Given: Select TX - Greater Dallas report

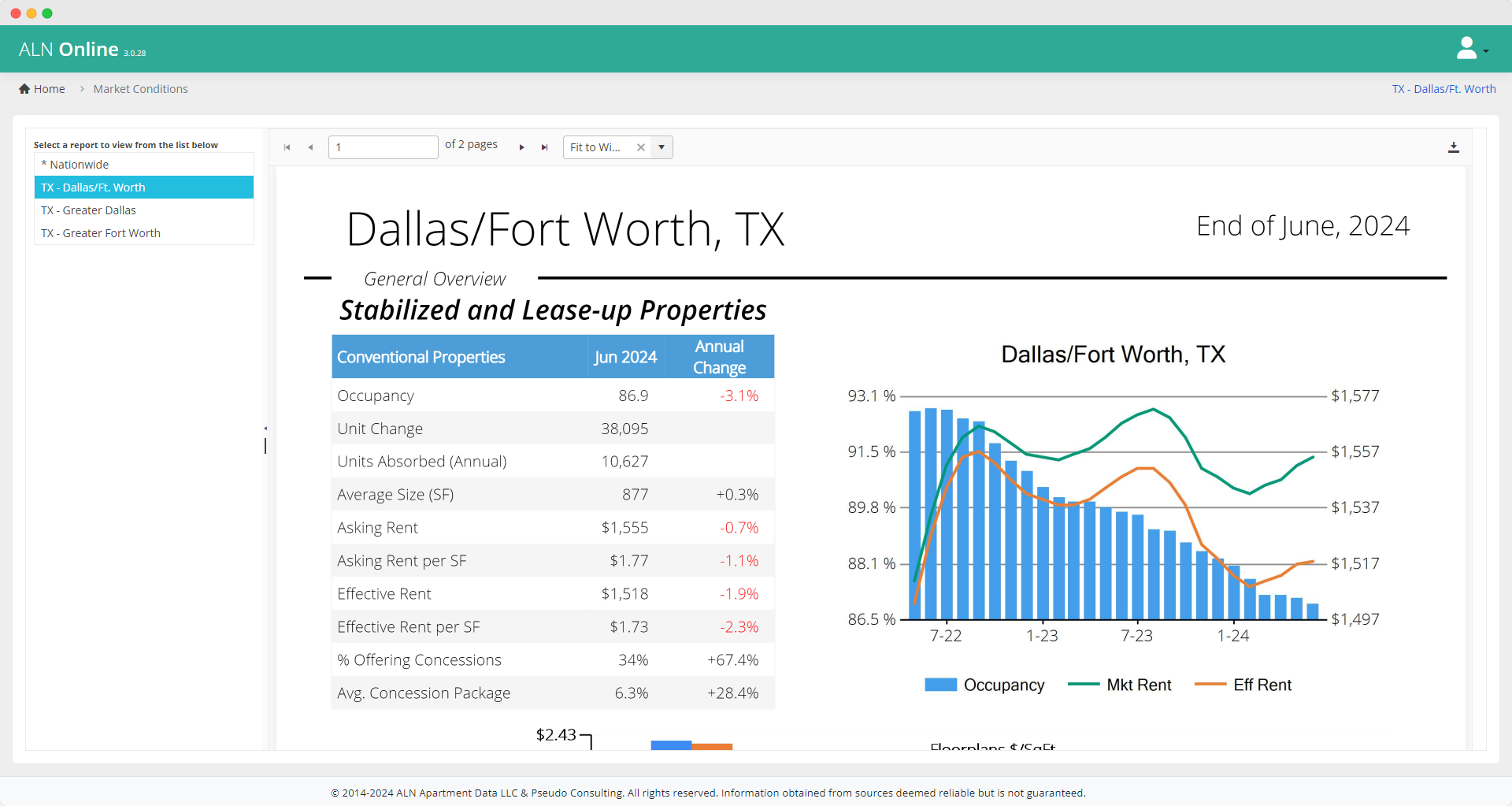Looking at the screenshot, I should [144, 210].
